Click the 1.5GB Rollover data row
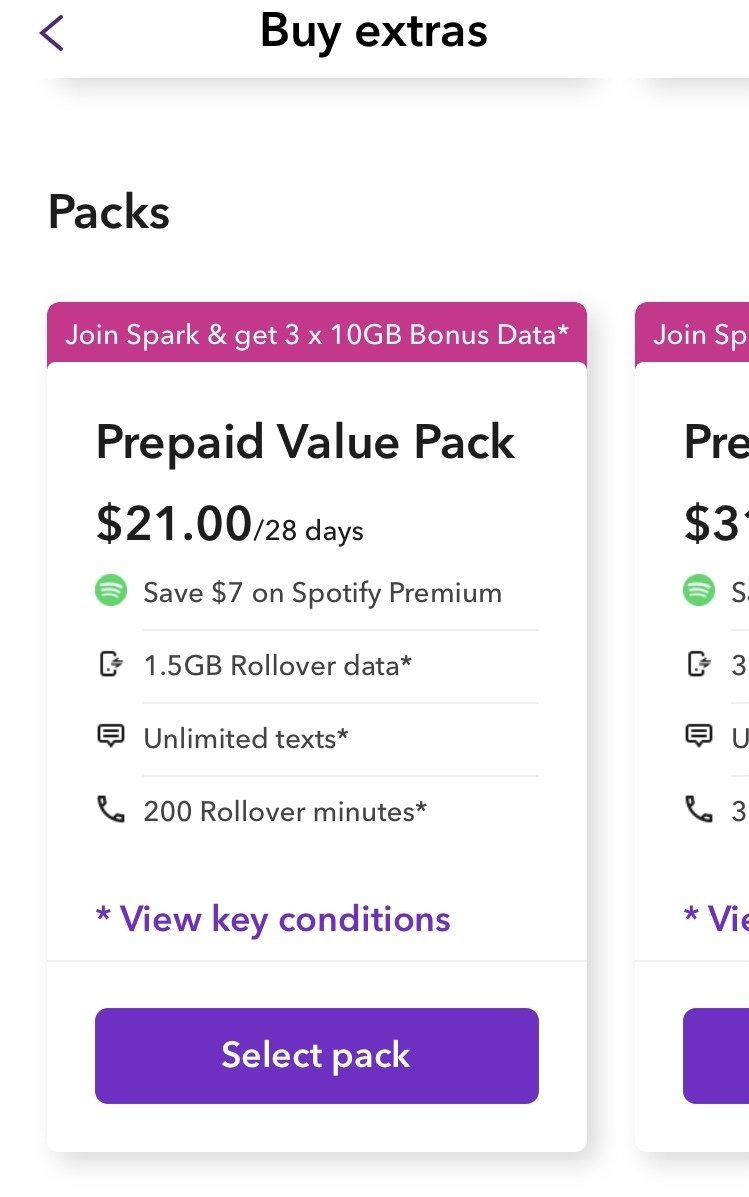Viewport: 749px width, 1197px height. [278, 665]
